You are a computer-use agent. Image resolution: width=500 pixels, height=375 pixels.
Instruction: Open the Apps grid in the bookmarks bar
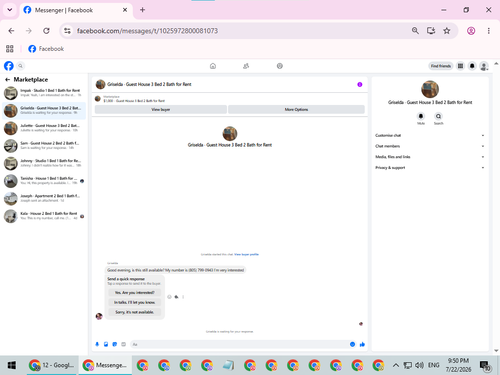coord(10,49)
